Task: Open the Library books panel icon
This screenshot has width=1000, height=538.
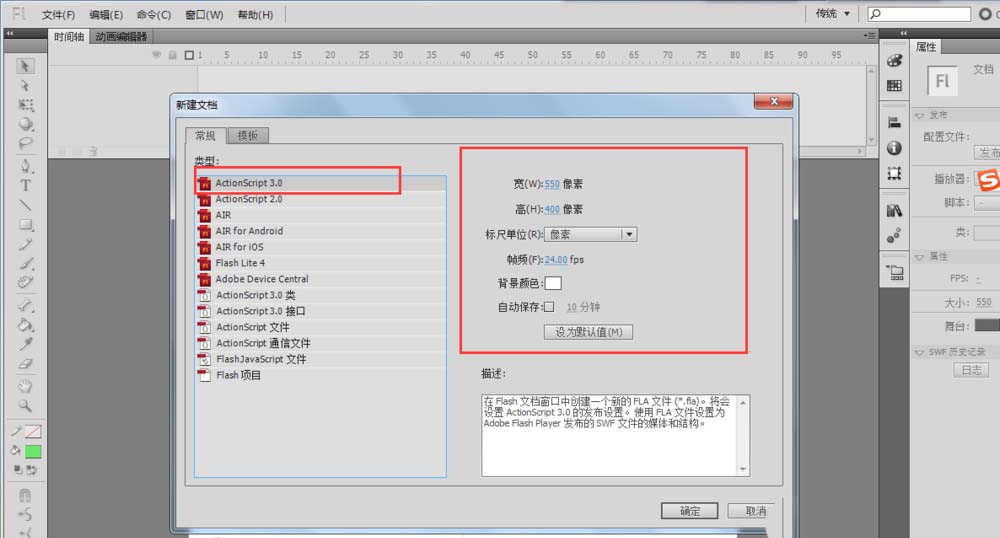Action: click(894, 210)
